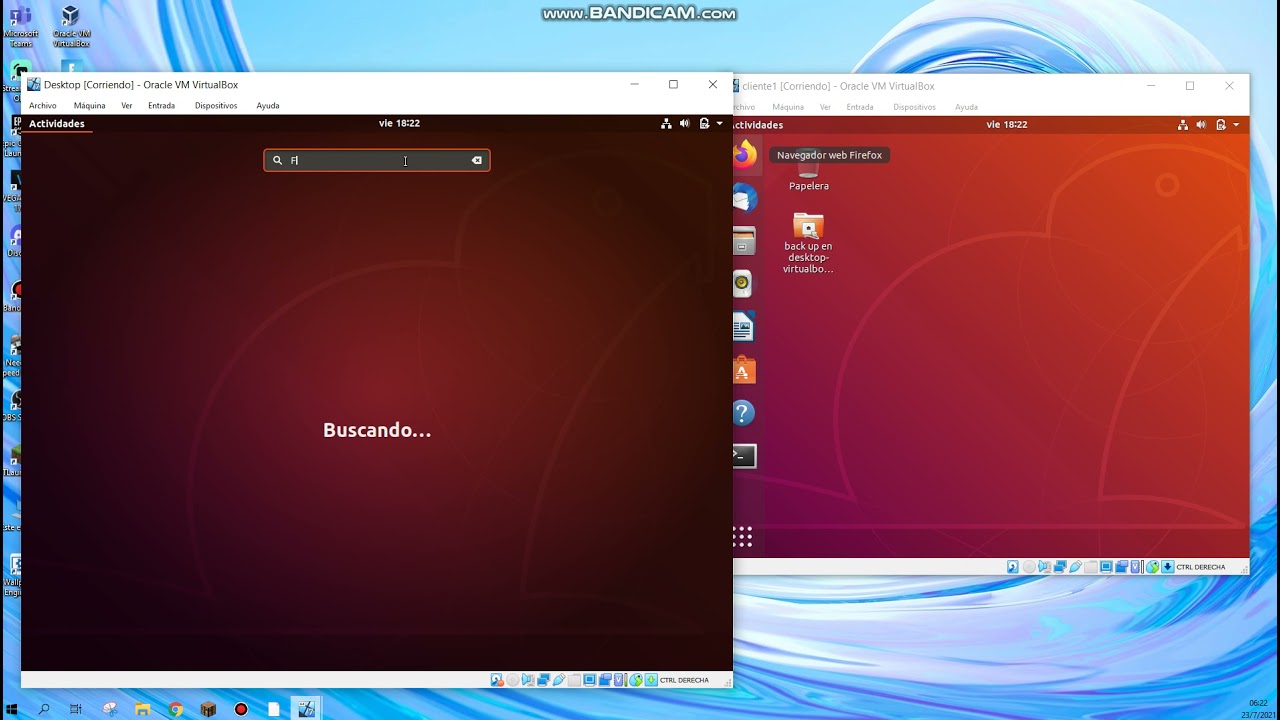Maximize the cliente1 VirtualBox window
This screenshot has height=720, width=1280.
click(x=1190, y=86)
